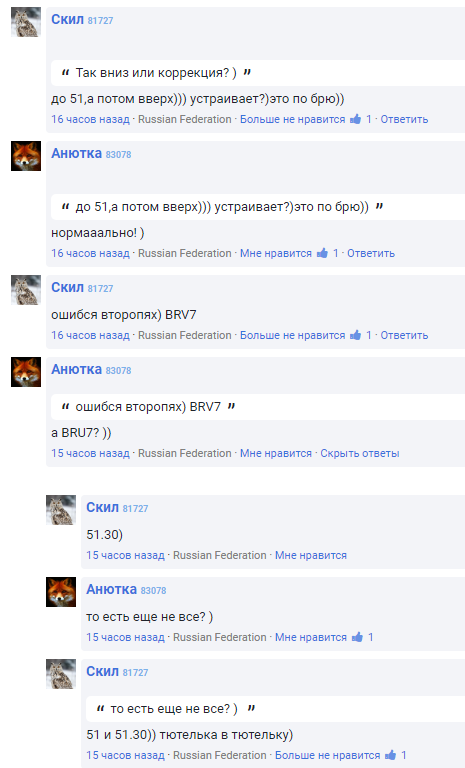Image resolution: width=465 pixels, height=768 pixels.
Task: Open Скил's profile name on 'ошибся второпях' comment
Action: coord(68,288)
